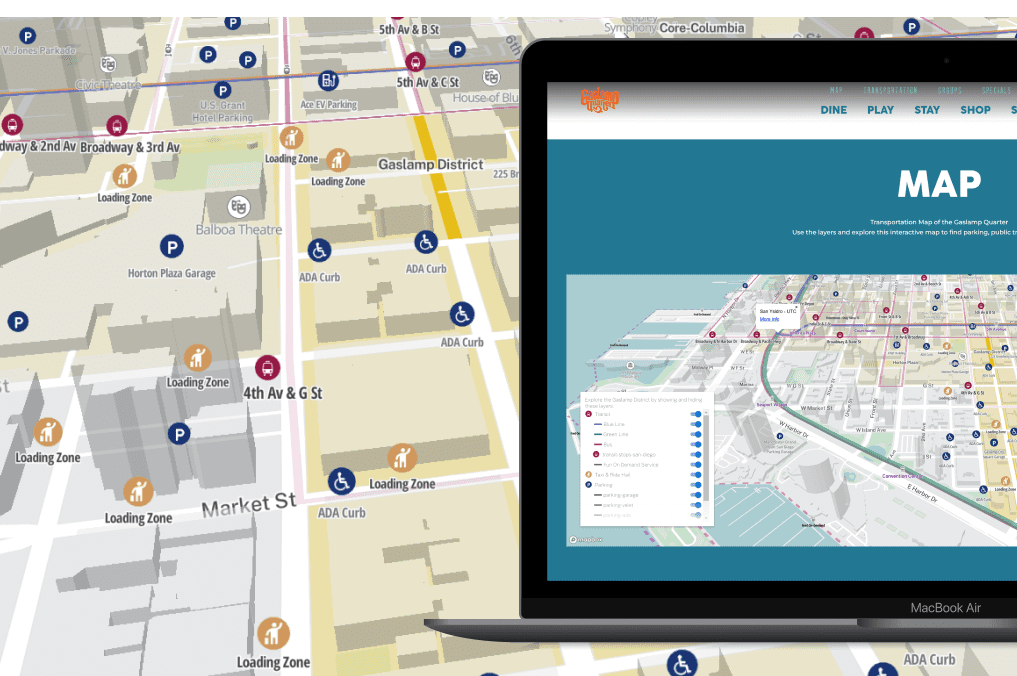Toggle the Parking layer switch
Viewport: 1017px width, 676px height.
[x=696, y=485]
